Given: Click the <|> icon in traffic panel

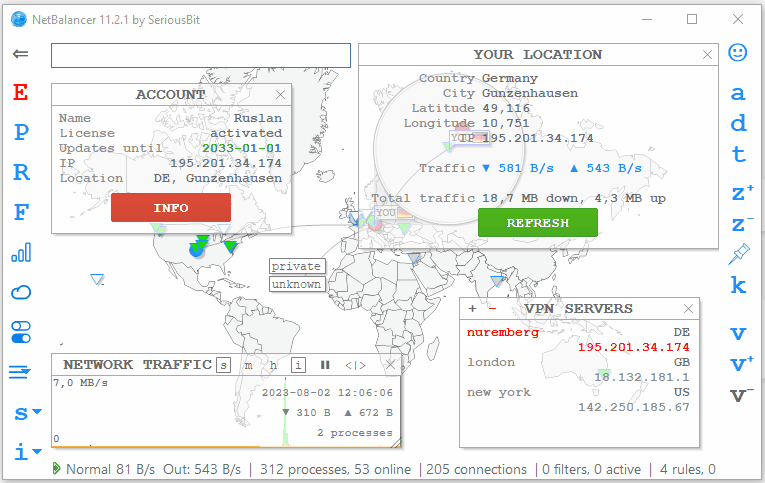Looking at the screenshot, I should pyautogui.click(x=355, y=365).
